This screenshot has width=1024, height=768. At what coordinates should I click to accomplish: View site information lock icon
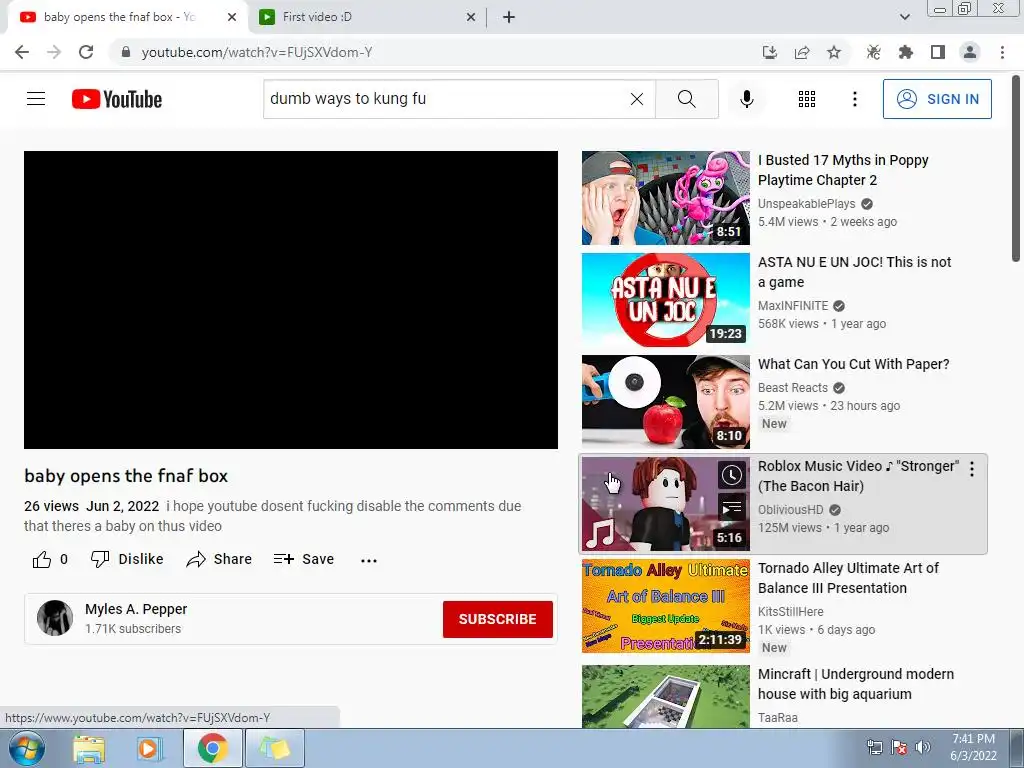click(x=126, y=52)
